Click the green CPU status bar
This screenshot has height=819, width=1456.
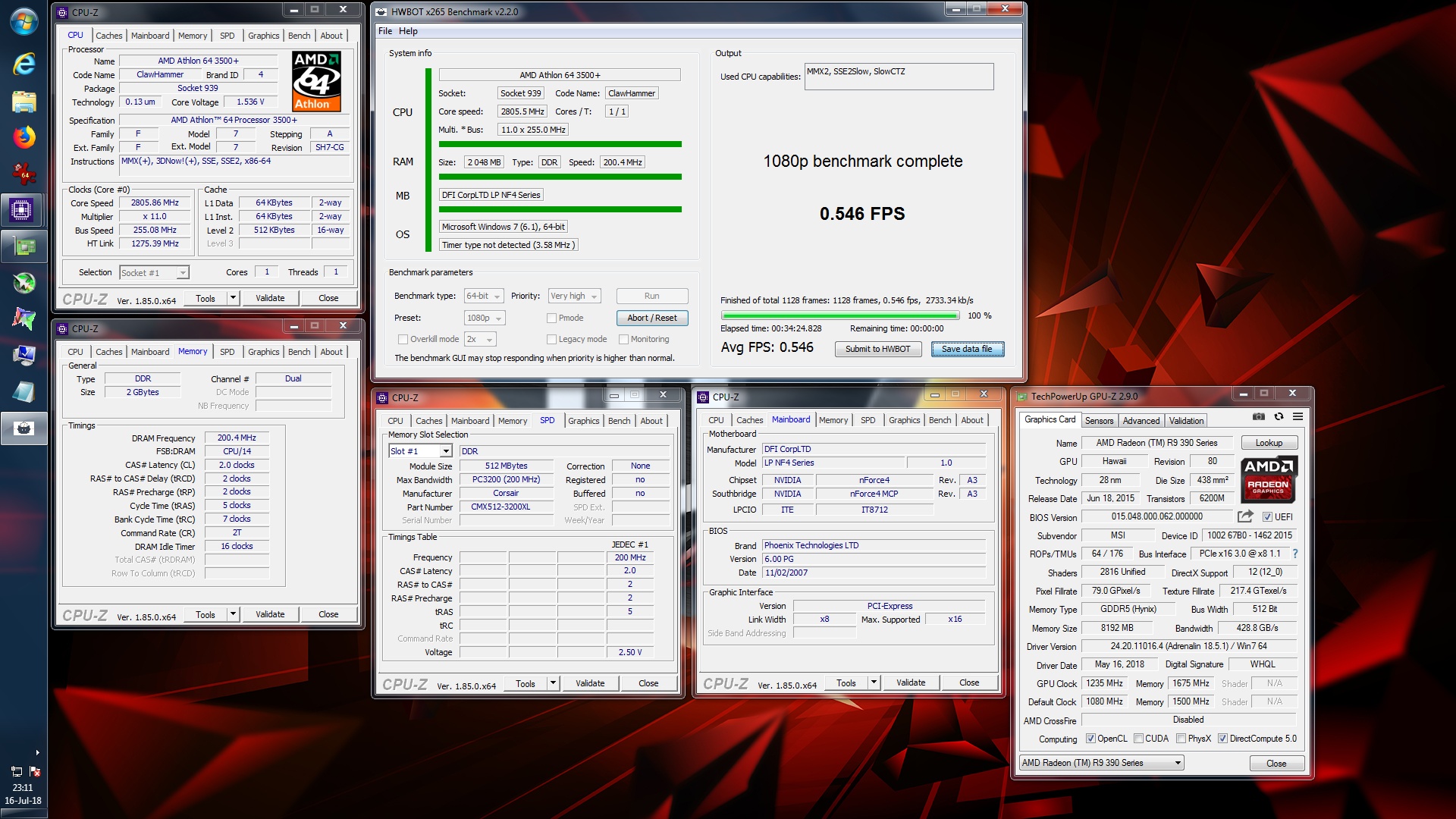[560, 144]
